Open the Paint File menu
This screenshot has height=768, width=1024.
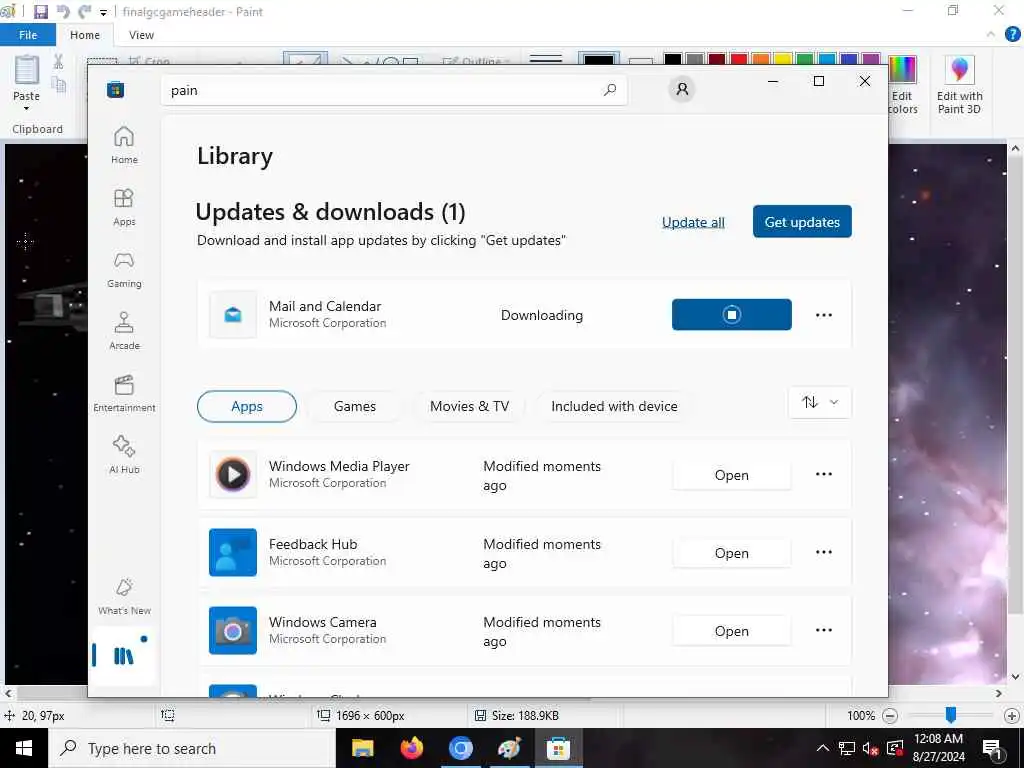pos(28,35)
